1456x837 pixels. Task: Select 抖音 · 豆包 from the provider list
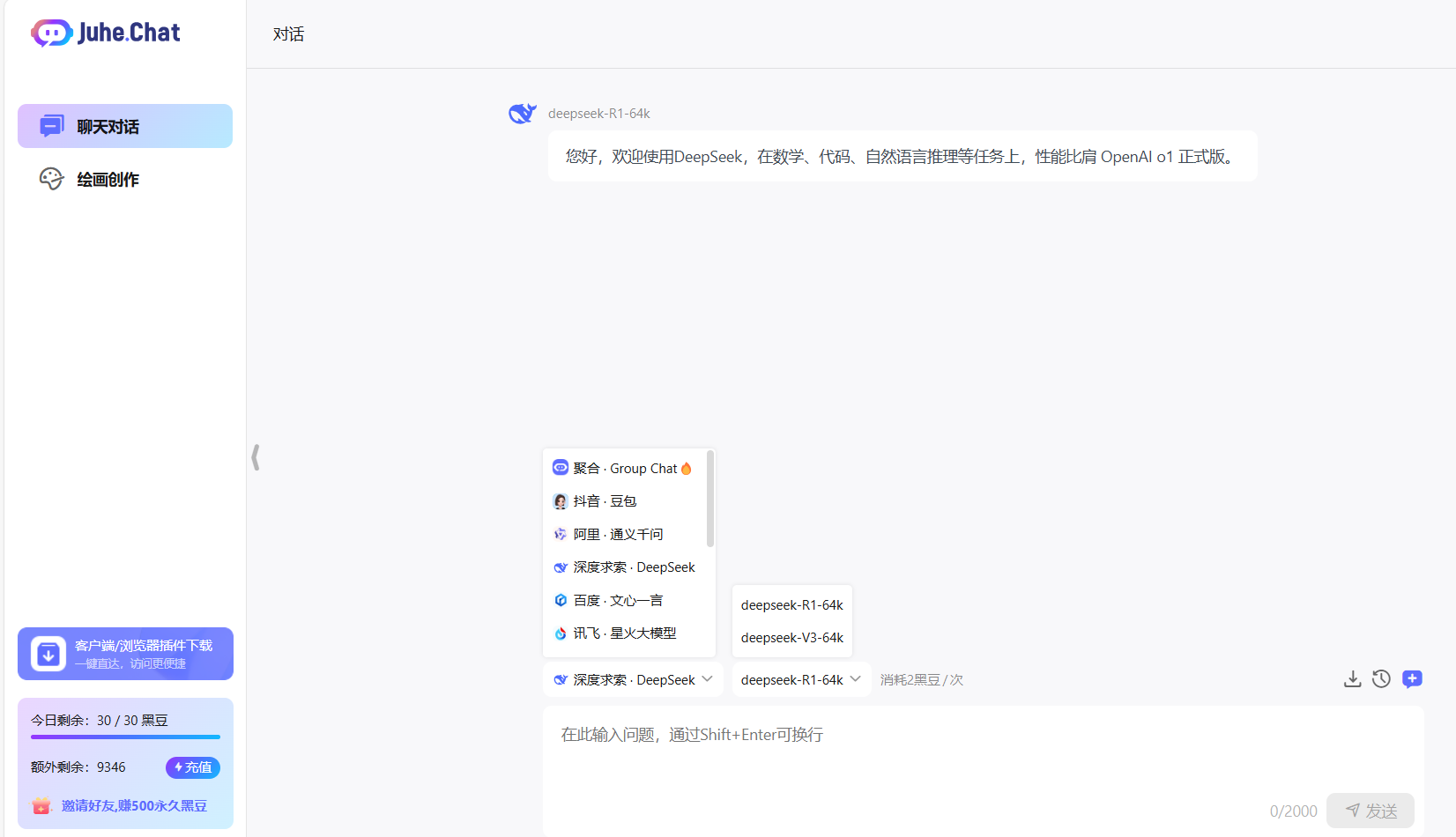624,501
